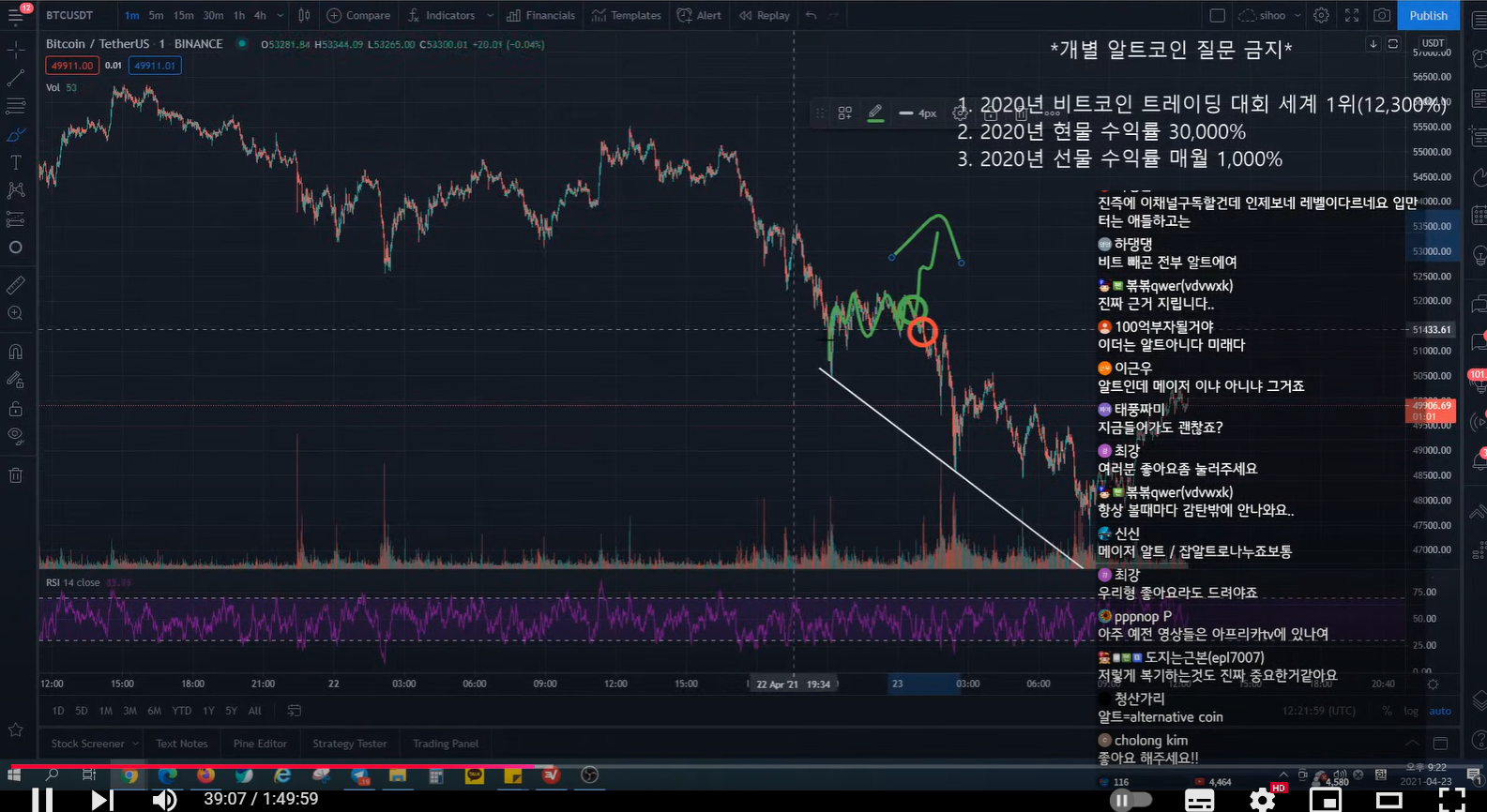The width and height of the screenshot is (1487, 812).
Task: Open favorites star toolbar icon
Action: (x=16, y=729)
